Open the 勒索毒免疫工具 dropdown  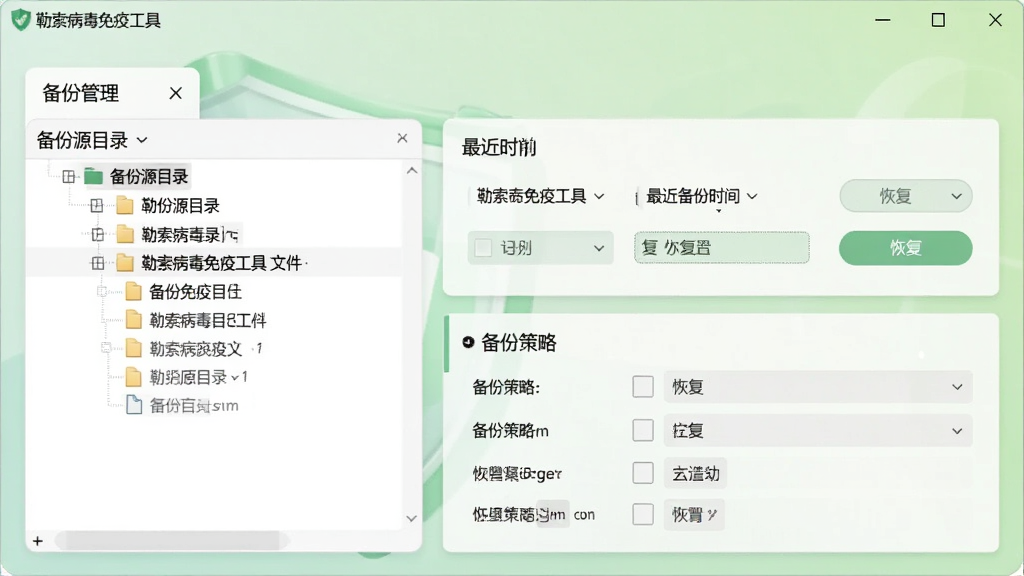(539, 196)
